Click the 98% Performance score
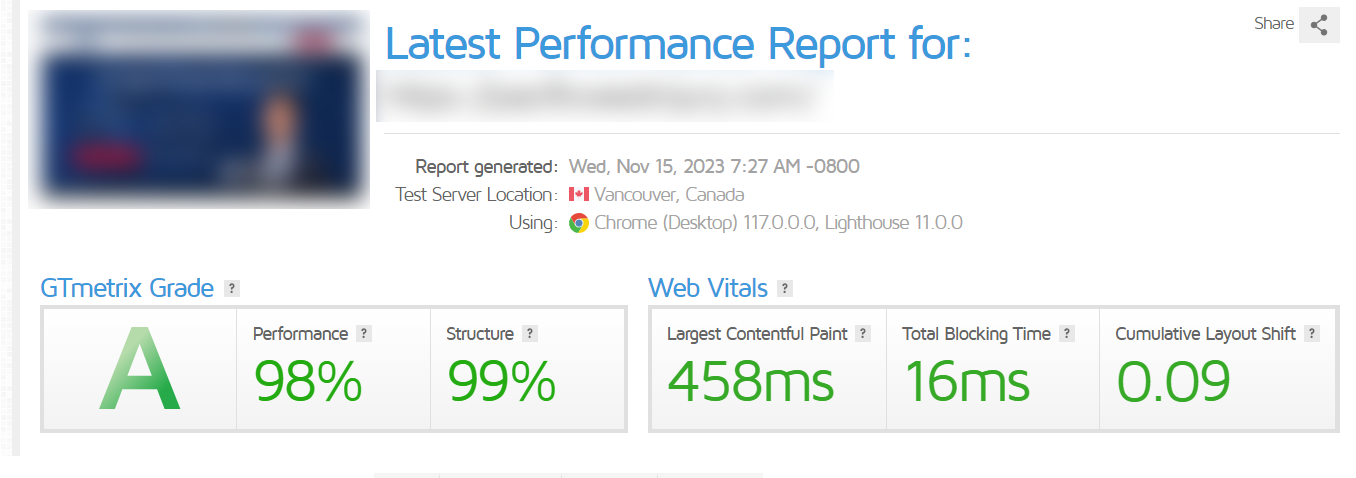The width and height of the screenshot is (1356, 478). [307, 381]
